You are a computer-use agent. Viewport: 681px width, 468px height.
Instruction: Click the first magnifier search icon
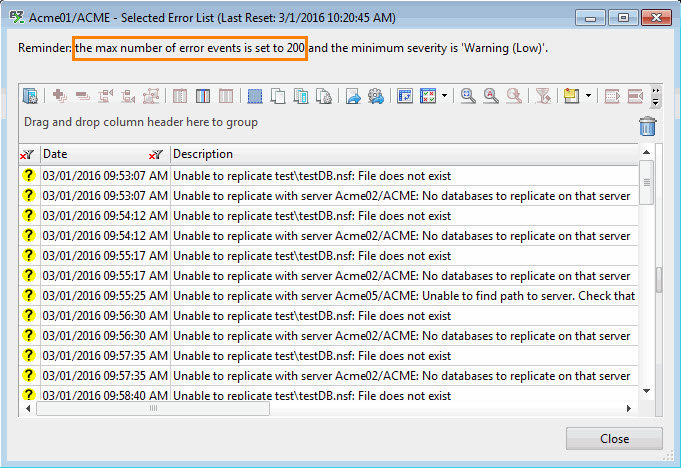click(x=468, y=96)
